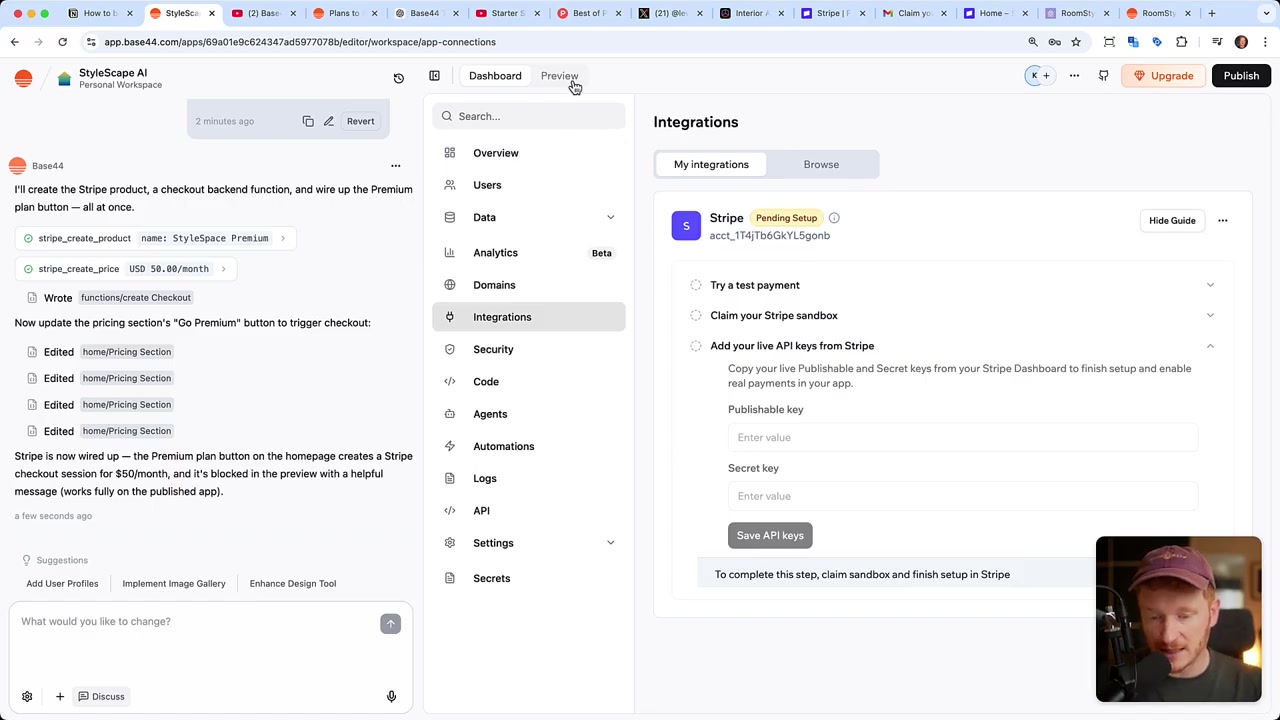The height and width of the screenshot is (720, 1280).
Task: Open Logs in sidebar
Action: click(x=529, y=478)
